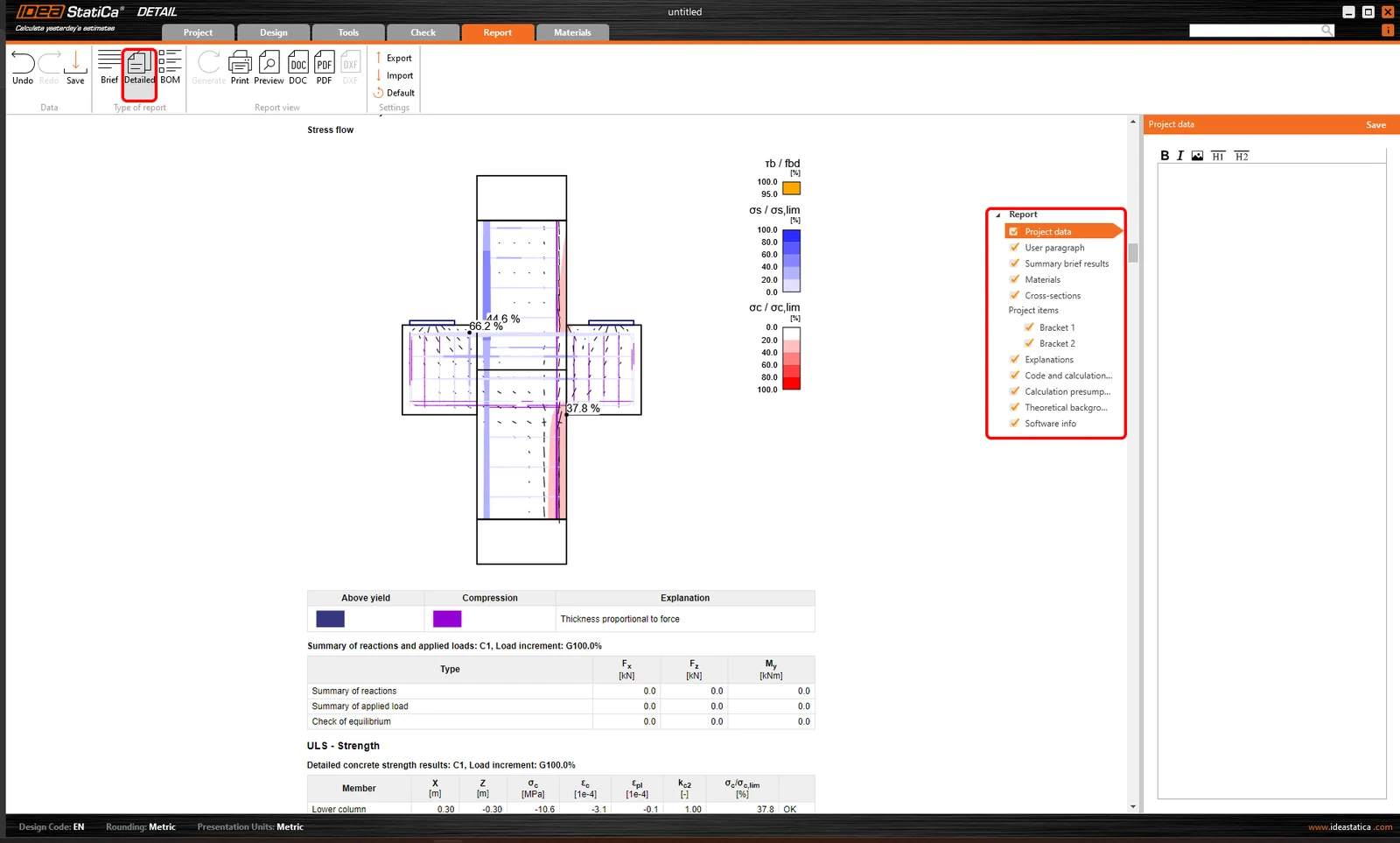This screenshot has height=843, width=1400.
Task: Toggle the Project data checkbox
Action: click(x=1014, y=232)
